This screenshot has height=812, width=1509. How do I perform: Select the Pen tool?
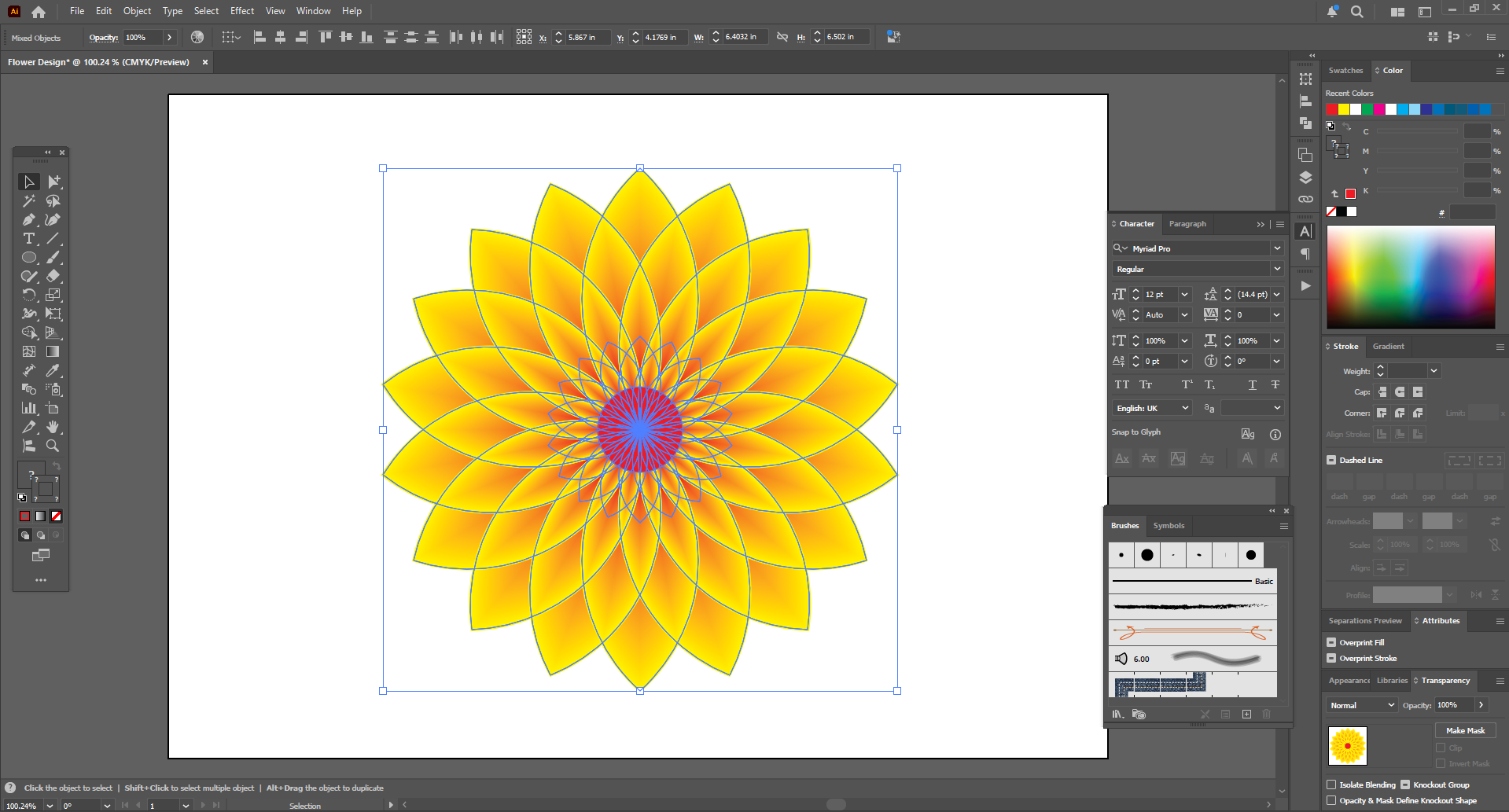29,220
